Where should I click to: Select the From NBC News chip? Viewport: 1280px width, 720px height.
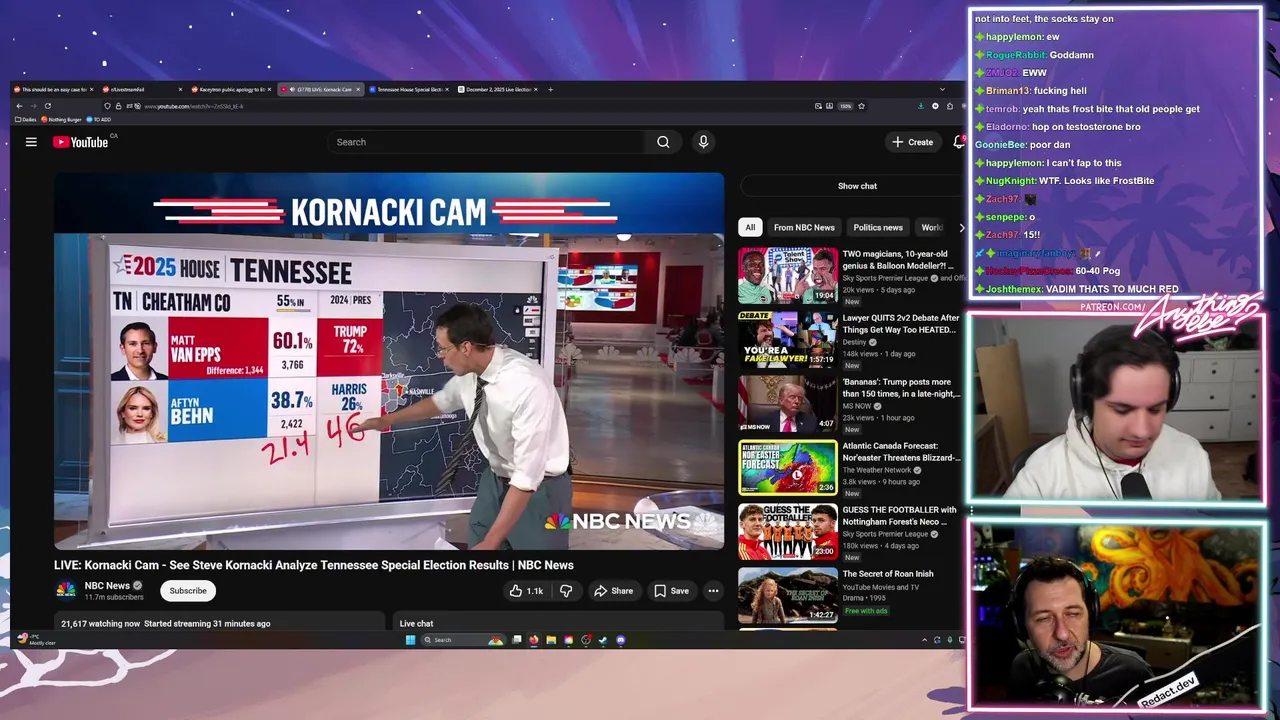(804, 227)
